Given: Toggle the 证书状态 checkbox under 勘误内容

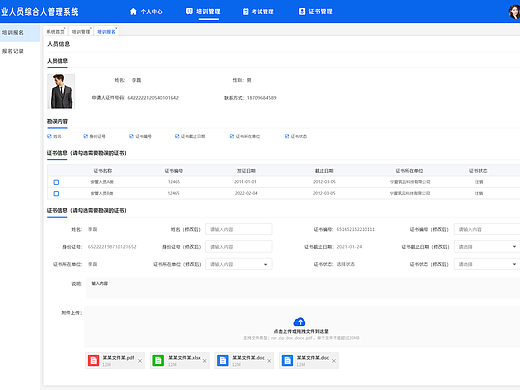Looking at the screenshot, I should [287, 136].
